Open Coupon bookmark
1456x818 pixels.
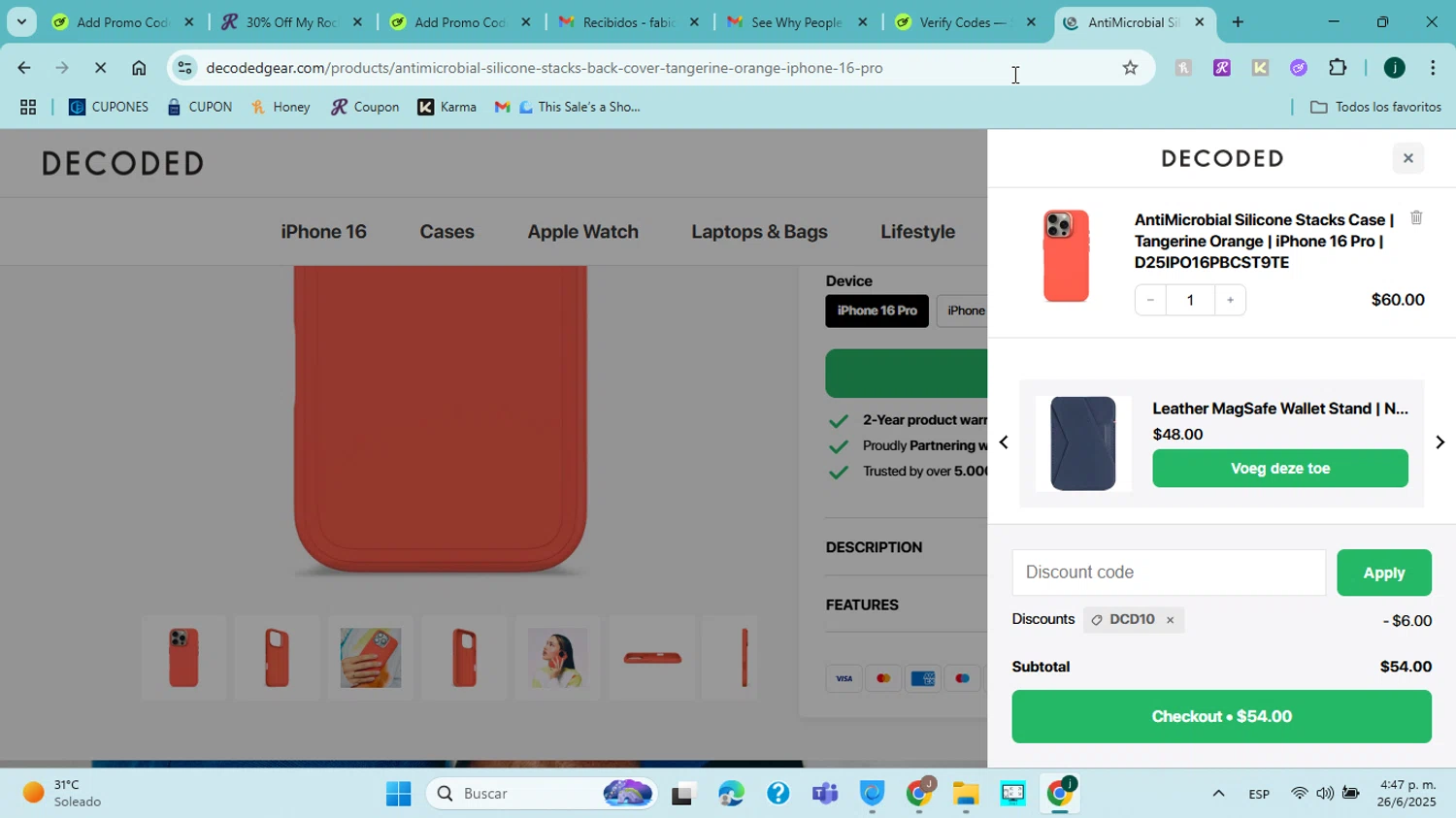click(x=365, y=108)
